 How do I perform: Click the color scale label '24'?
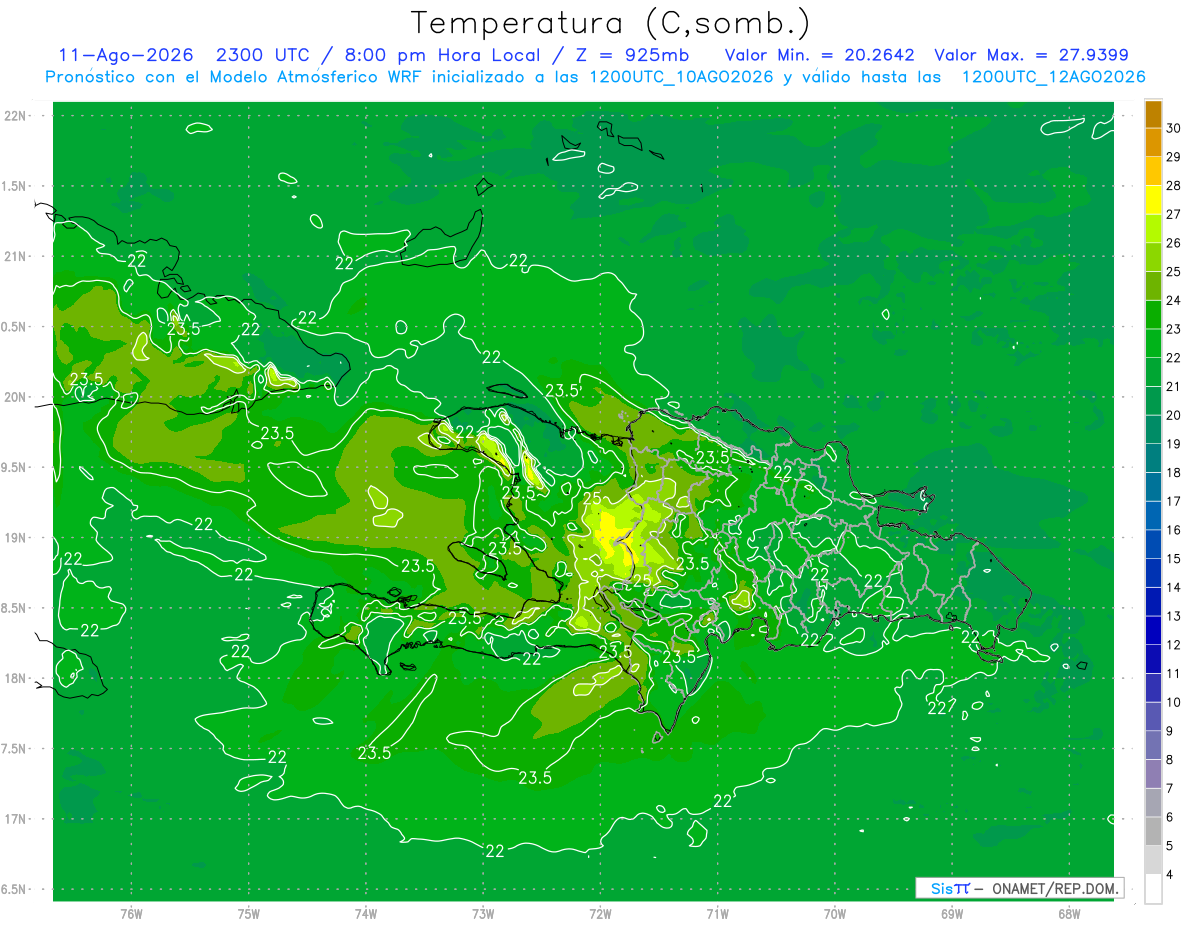point(1174,300)
